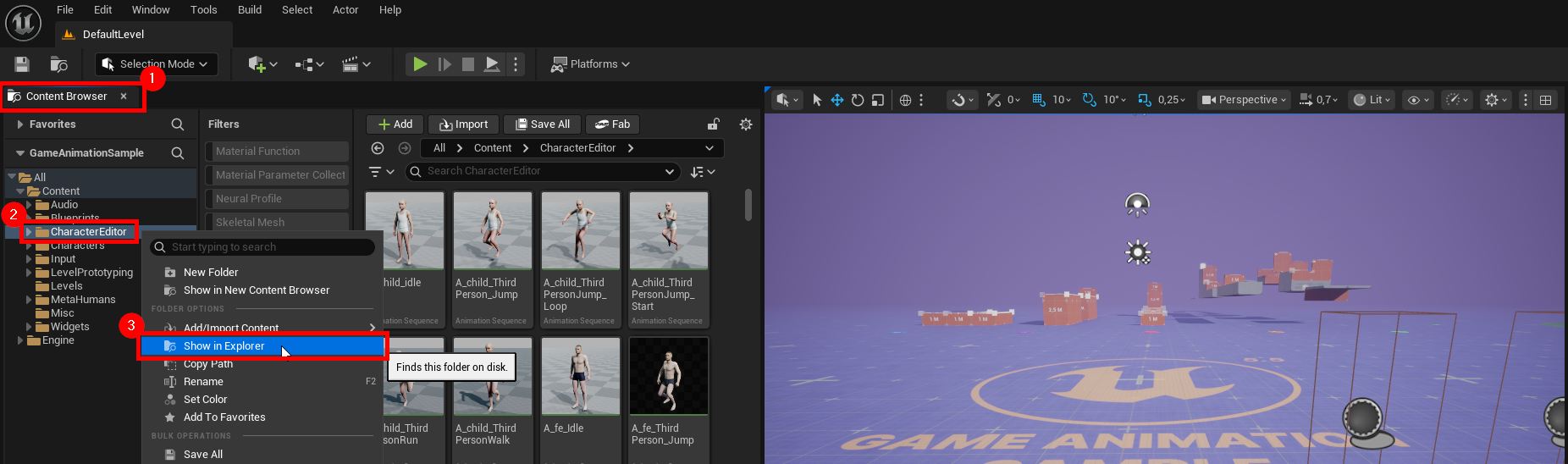Image resolution: width=1568 pixels, height=464 pixels.
Task: Select the Content Browser tab
Action: 66,97
